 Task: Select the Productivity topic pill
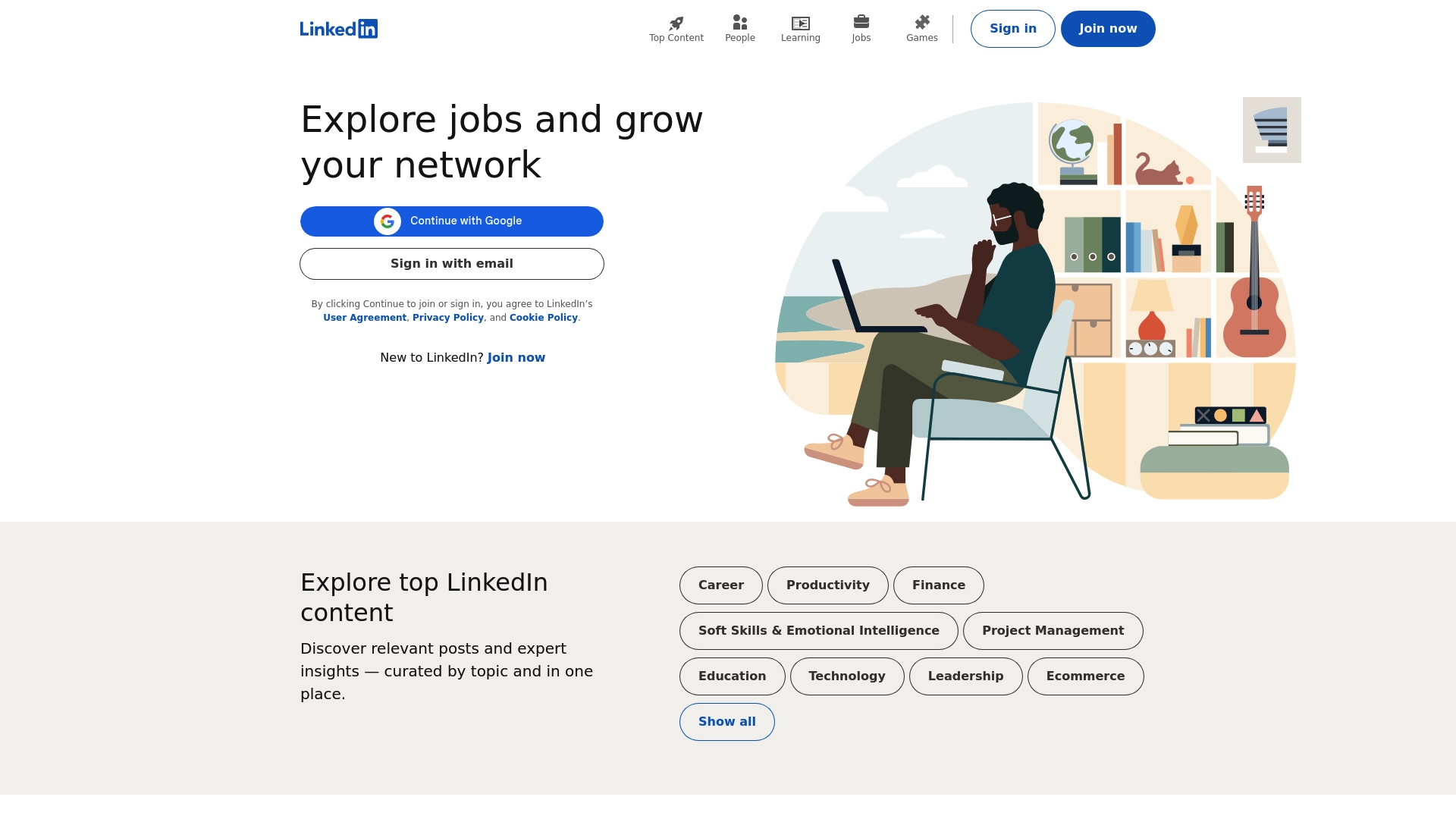827,585
